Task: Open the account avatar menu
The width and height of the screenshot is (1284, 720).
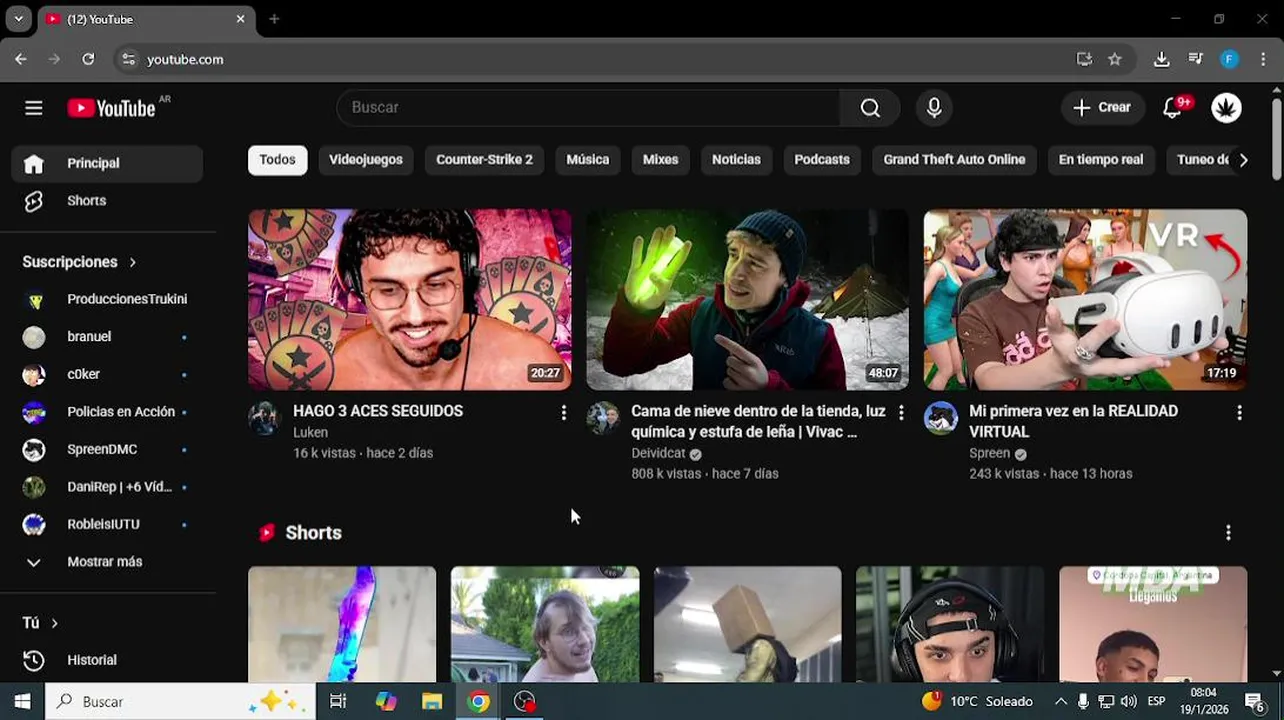Action: point(1226,108)
